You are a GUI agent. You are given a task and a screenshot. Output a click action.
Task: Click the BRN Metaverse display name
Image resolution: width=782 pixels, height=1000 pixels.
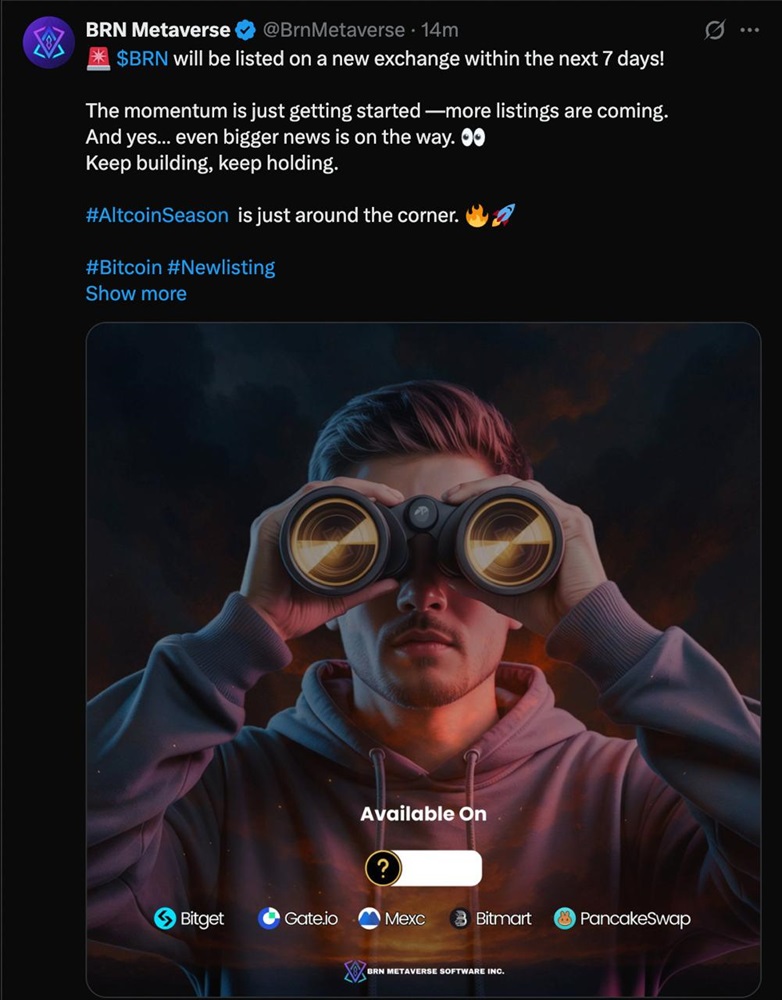click(158, 30)
